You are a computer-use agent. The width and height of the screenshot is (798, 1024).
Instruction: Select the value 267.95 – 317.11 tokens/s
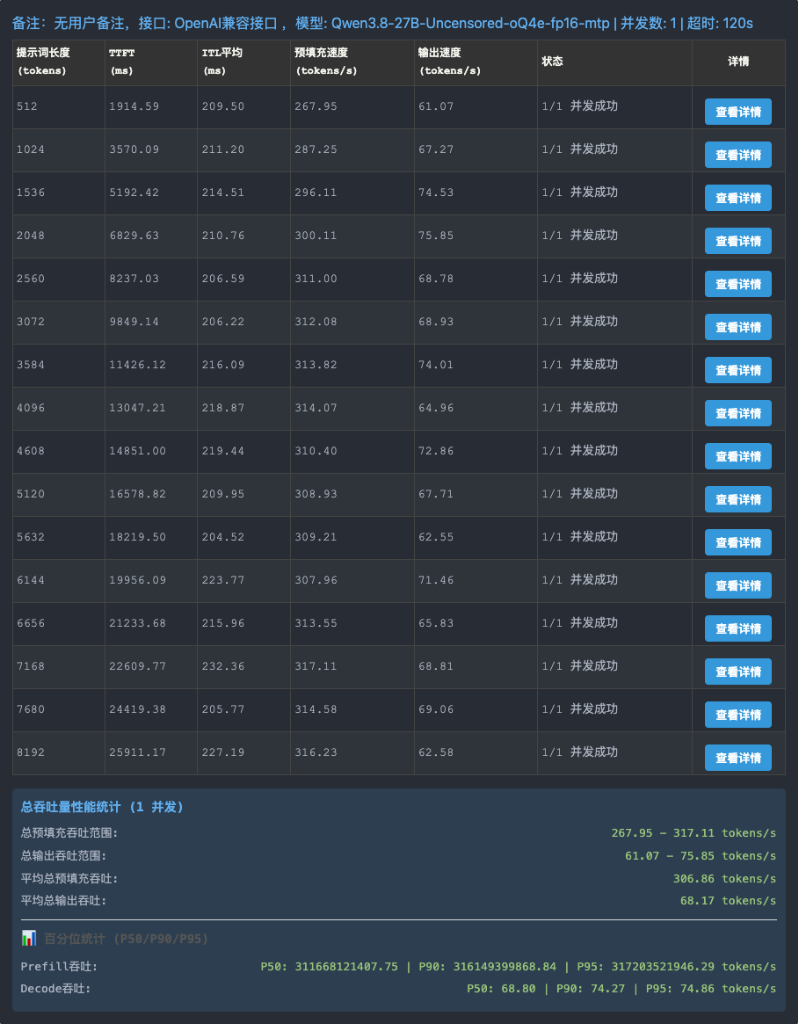(694, 833)
